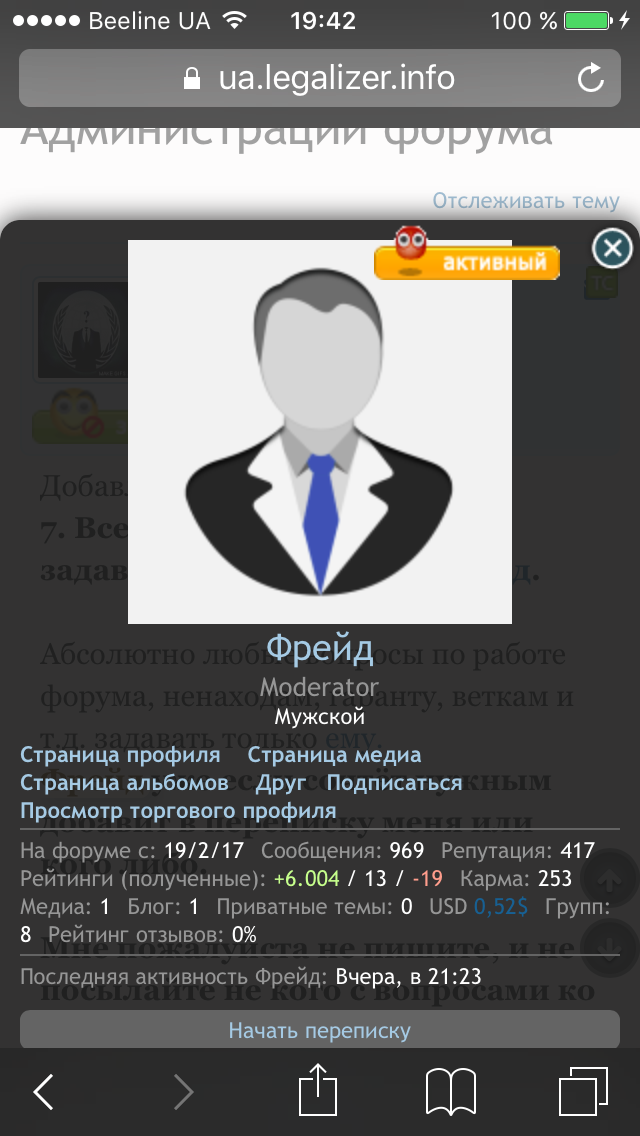The height and width of the screenshot is (1136, 640).
Task: Open Просмотр торгового профиля link
Action: [x=178, y=810]
